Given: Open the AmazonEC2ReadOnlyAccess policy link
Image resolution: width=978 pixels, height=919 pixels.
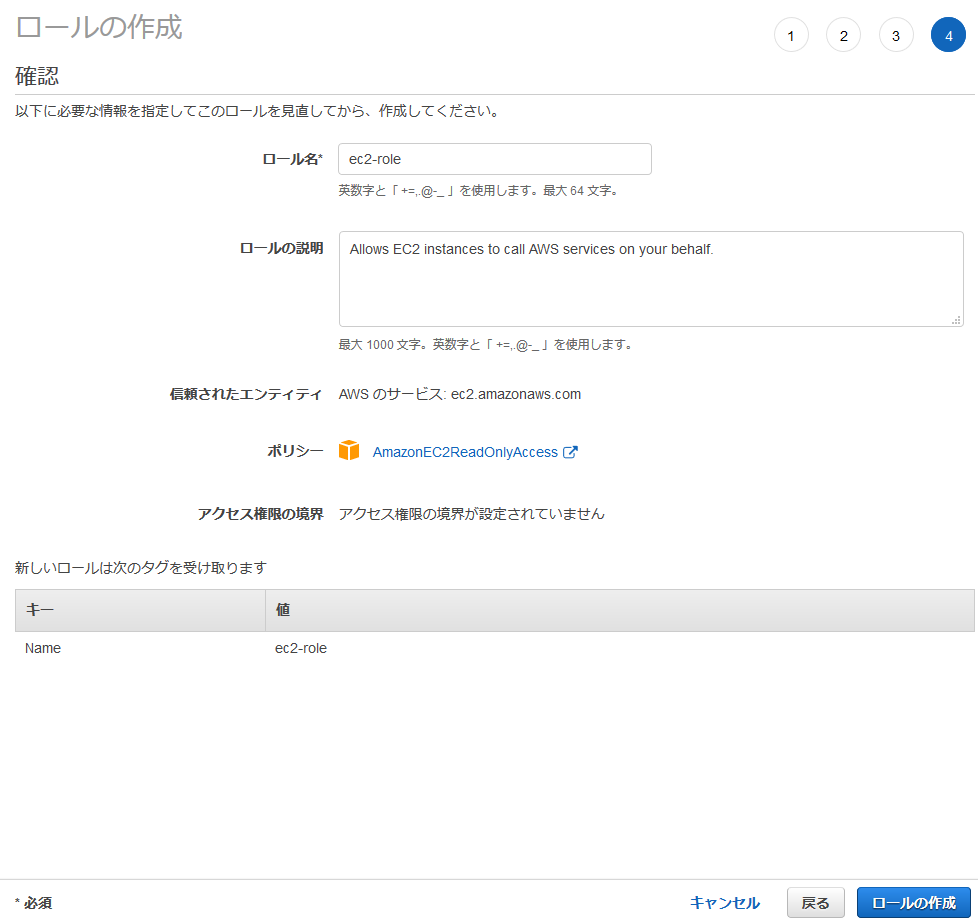Looking at the screenshot, I should [x=465, y=452].
